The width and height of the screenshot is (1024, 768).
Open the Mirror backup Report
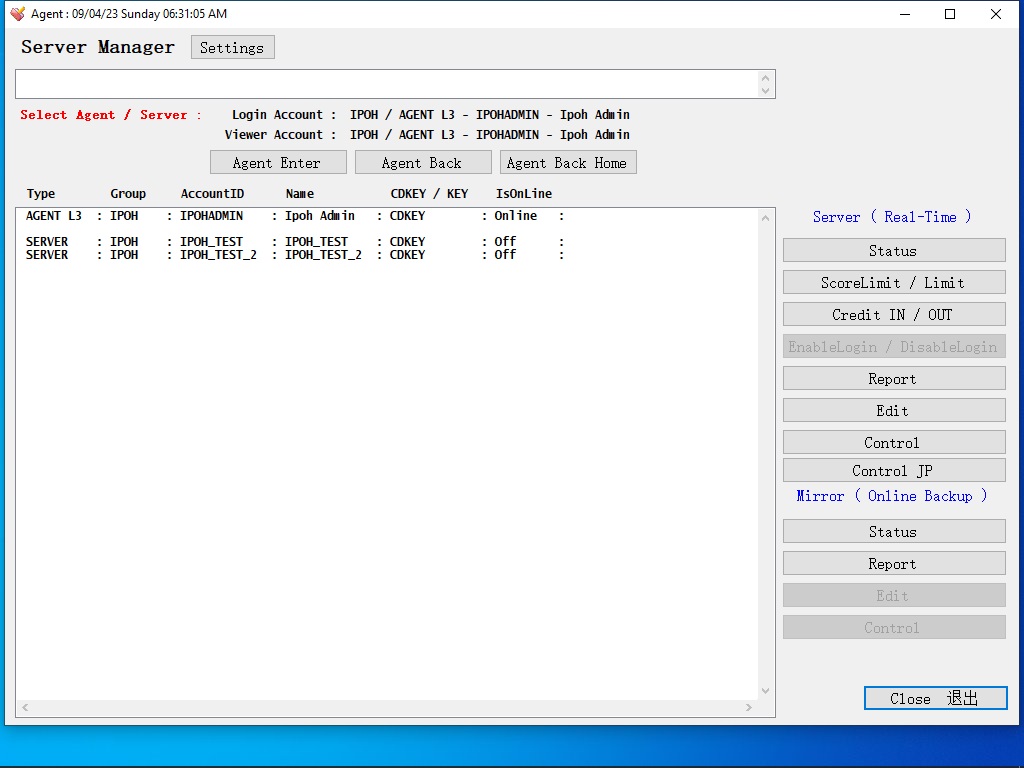(x=893, y=564)
